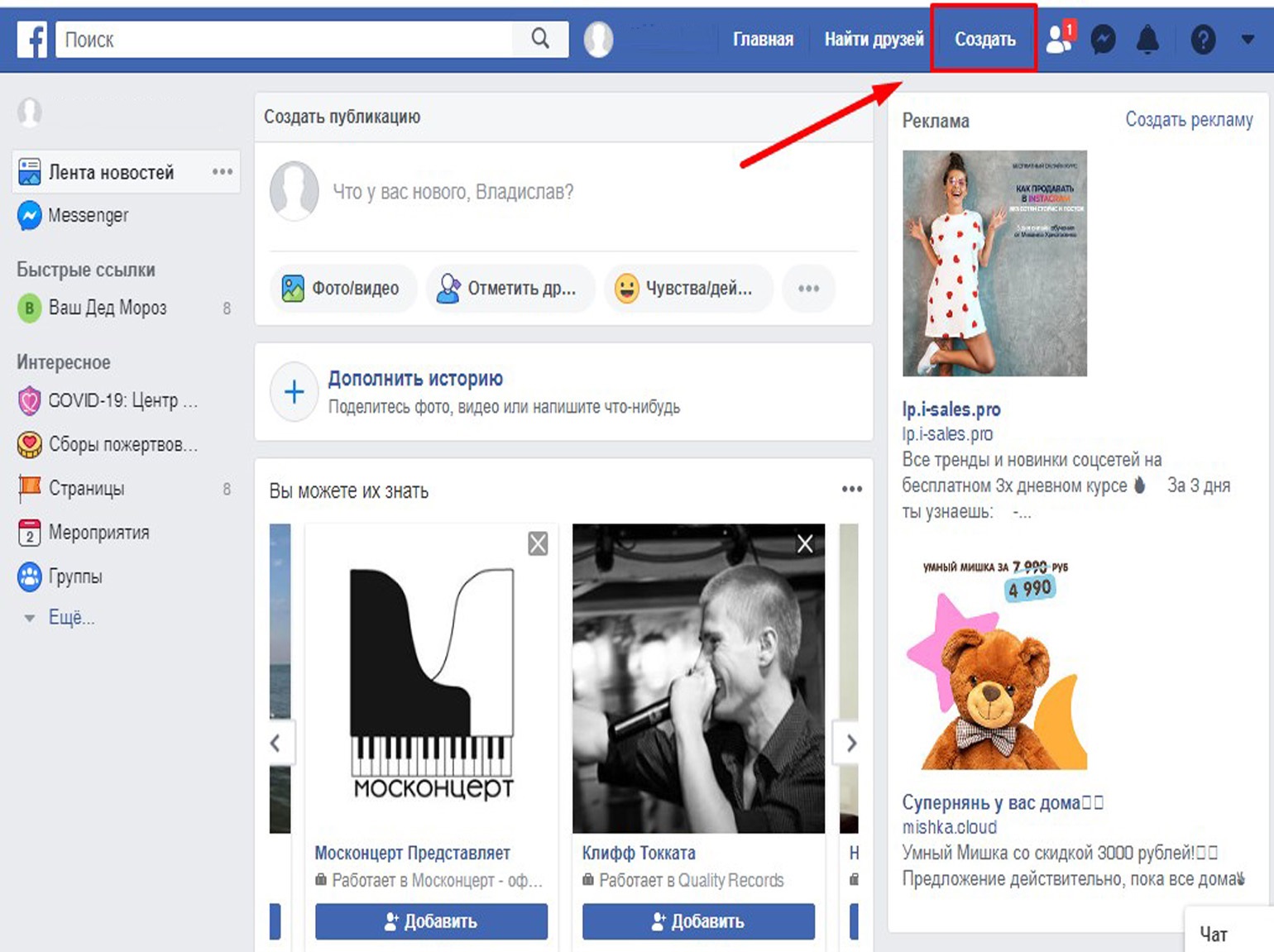The height and width of the screenshot is (952, 1274).
Task: Add Москонцерт Представляет as a friend
Action: click(x=431, y=921)
